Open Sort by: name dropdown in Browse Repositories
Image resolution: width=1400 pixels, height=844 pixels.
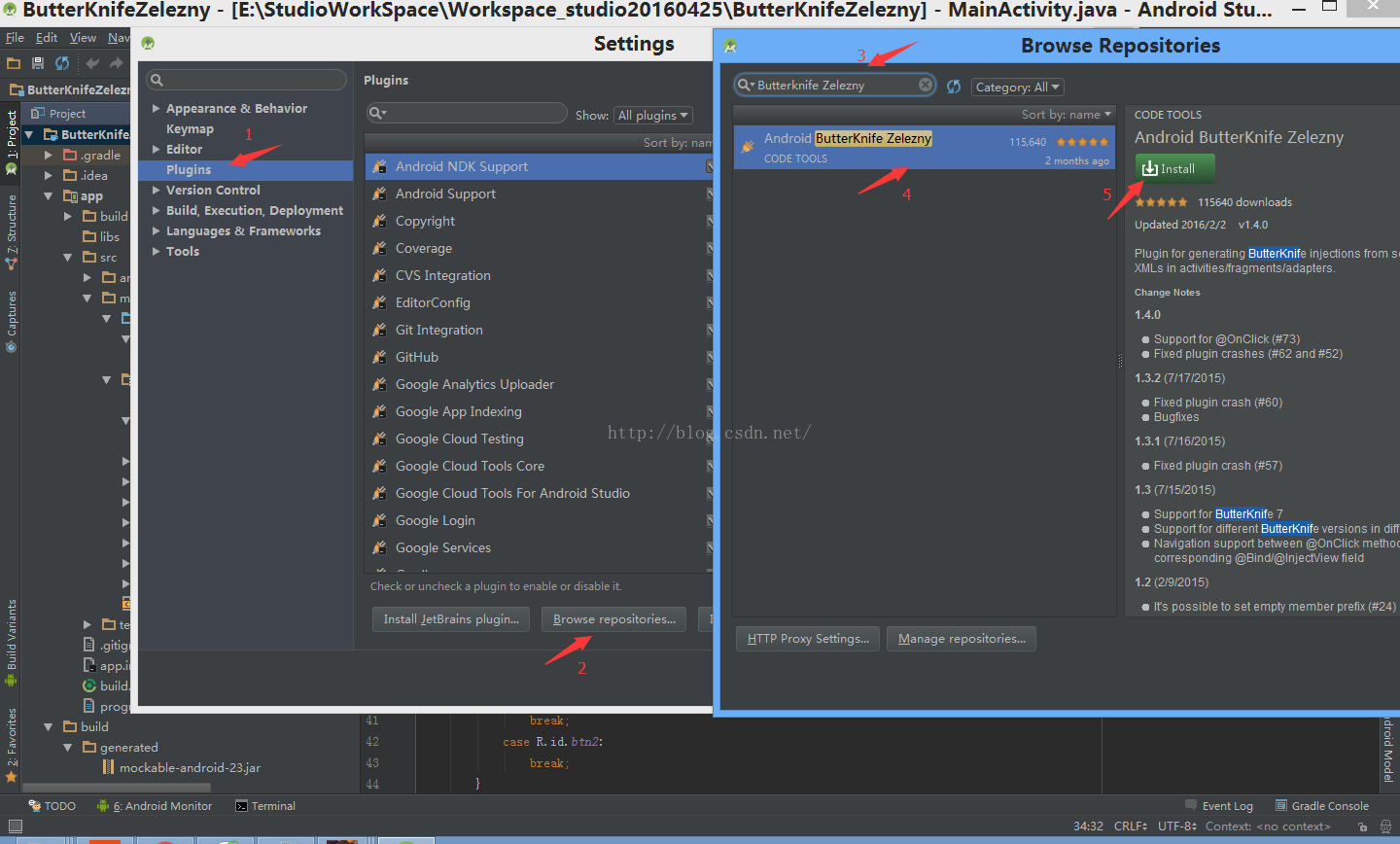[x=1067, y=114]
